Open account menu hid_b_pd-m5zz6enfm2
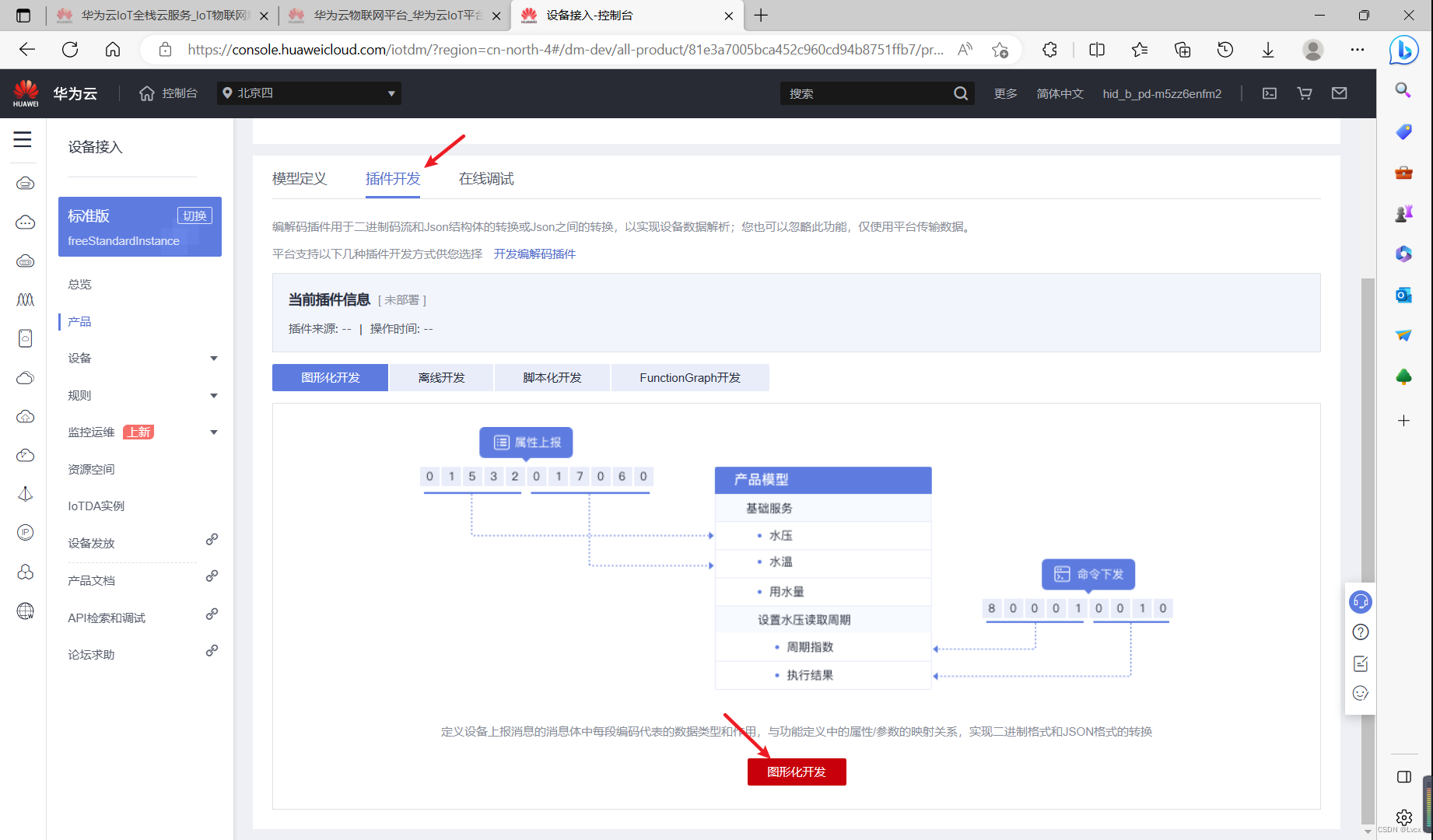Viewport: 1433px width, 840px height. (x=1161, y=93)
